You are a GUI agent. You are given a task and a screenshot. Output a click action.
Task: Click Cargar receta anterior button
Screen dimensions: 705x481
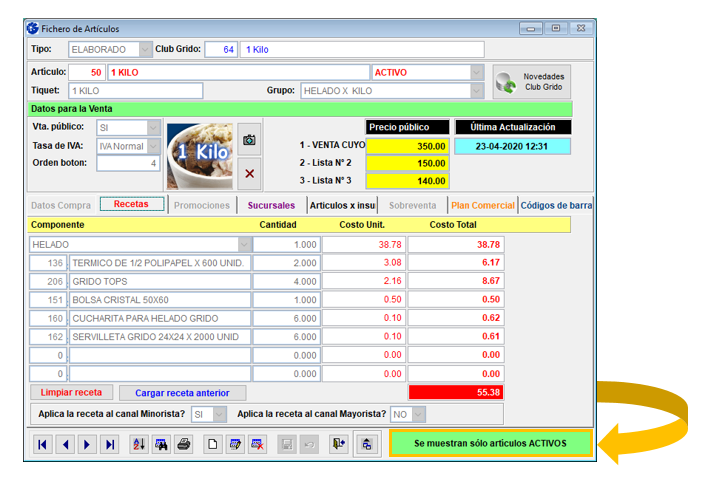(182, 393)
